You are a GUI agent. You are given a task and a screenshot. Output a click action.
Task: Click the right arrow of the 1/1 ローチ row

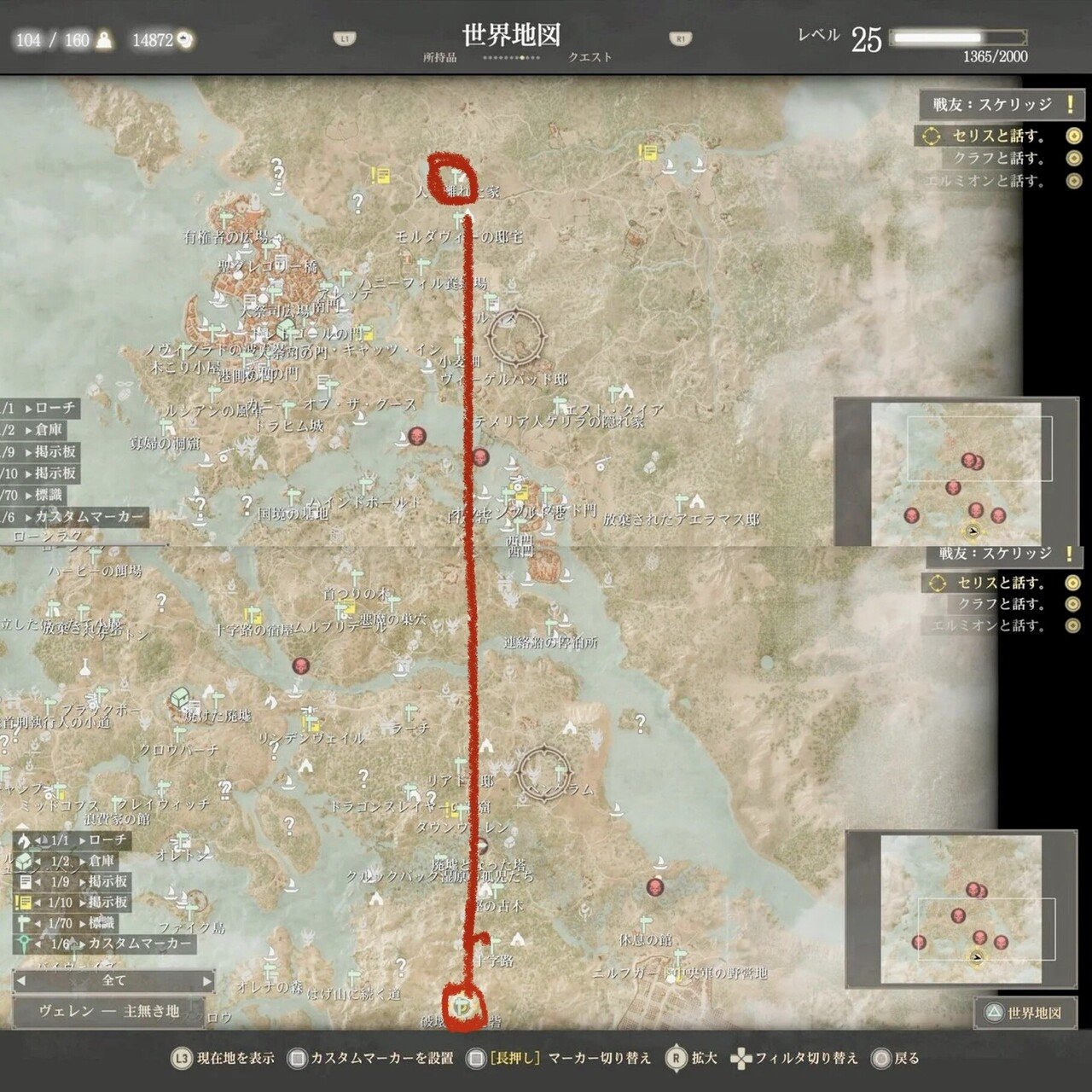82,840
